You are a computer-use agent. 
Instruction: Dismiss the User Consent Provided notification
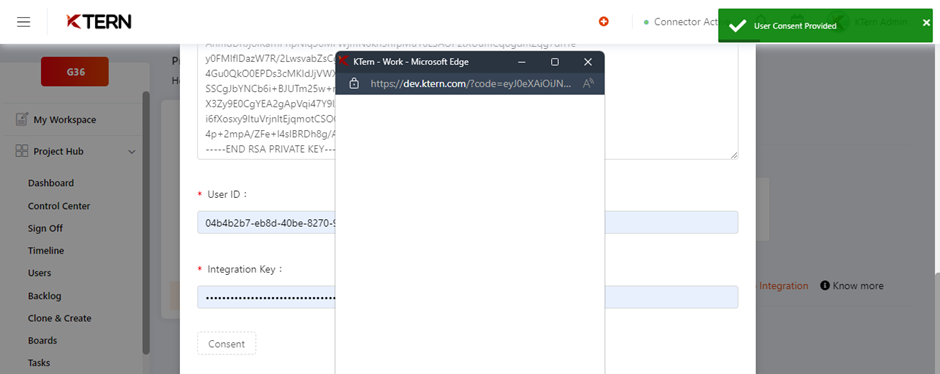tap(926, 23)
